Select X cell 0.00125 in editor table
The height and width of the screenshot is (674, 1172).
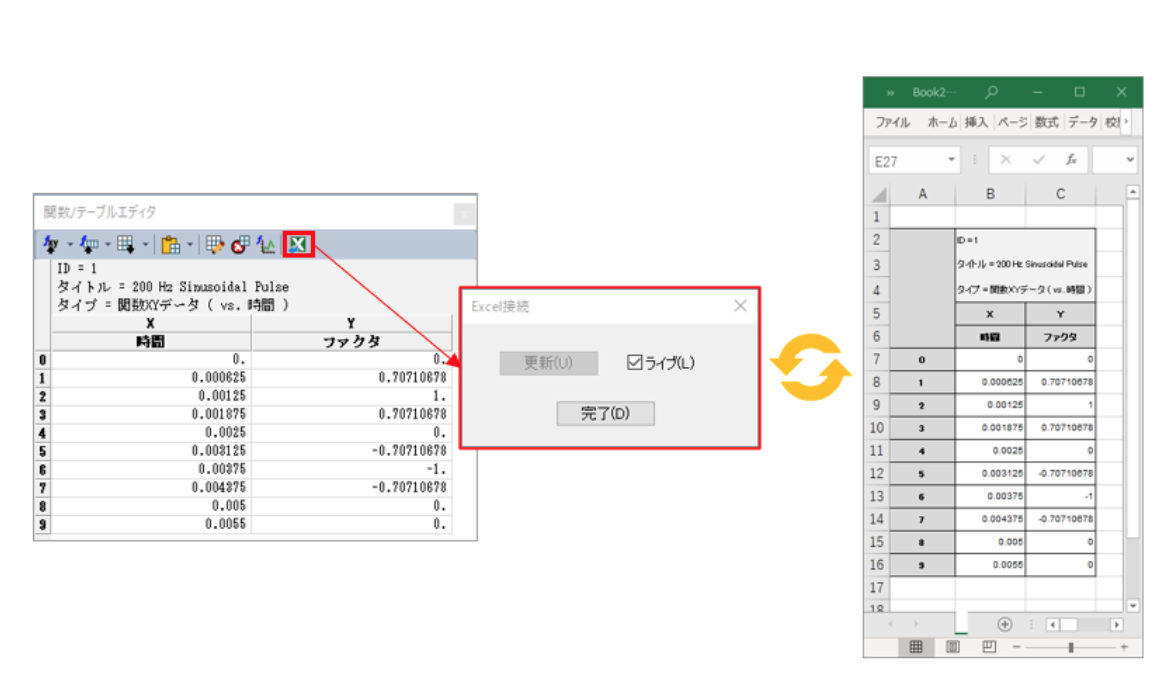(151, 396)
